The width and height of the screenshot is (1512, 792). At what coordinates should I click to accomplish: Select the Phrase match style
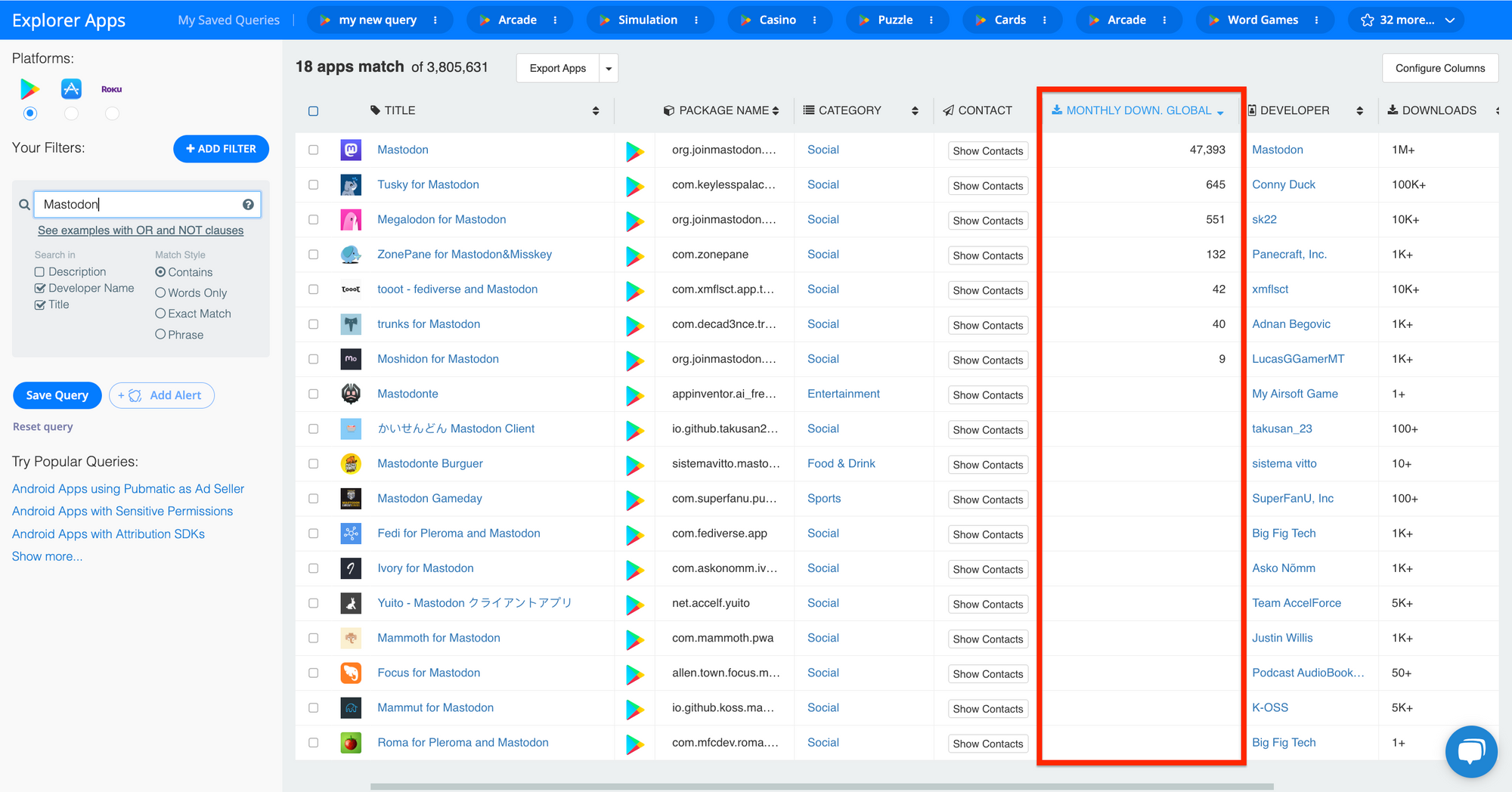[160, 334]
